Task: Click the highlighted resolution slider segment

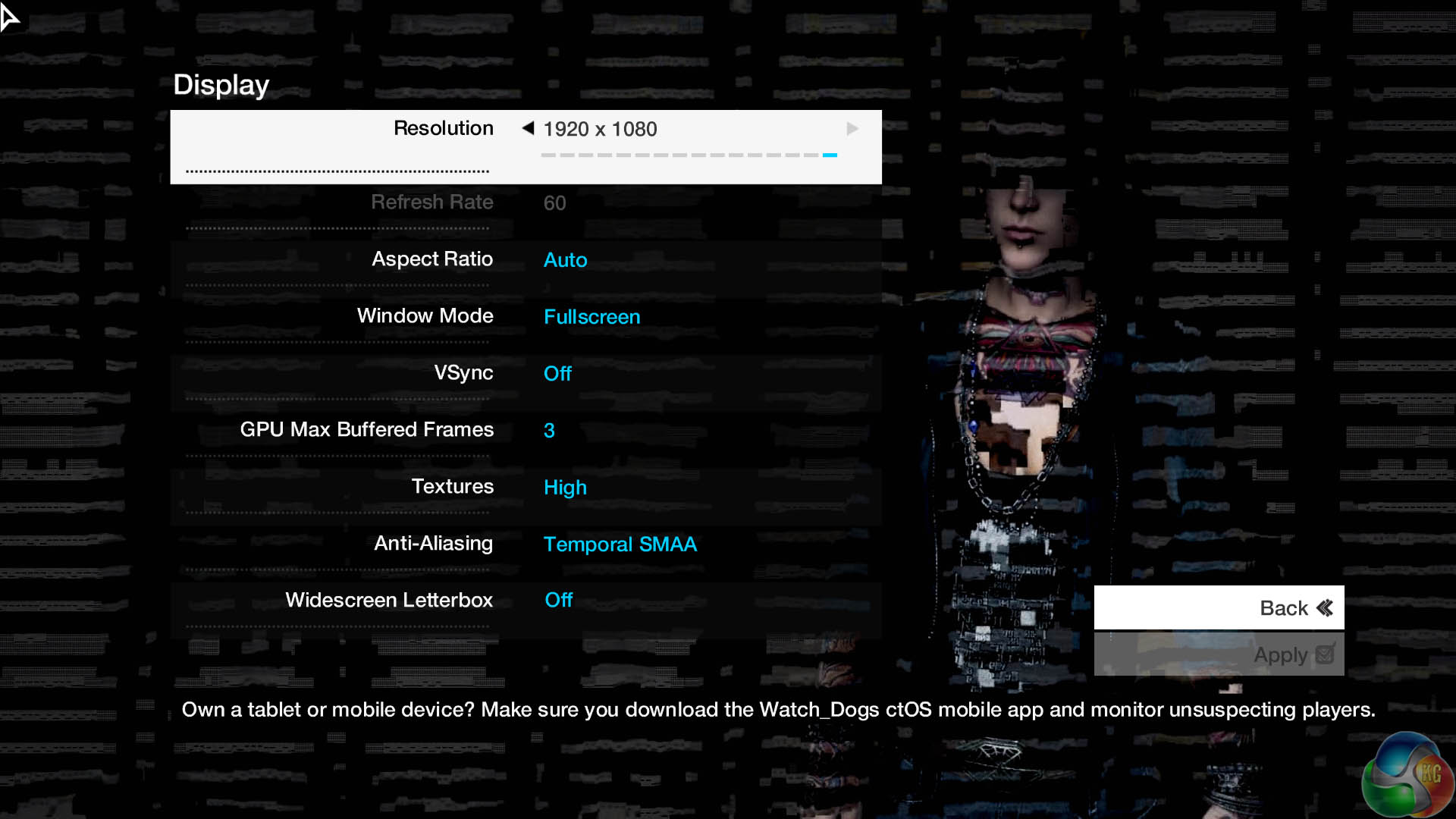Action: click(x=830, y=155)
